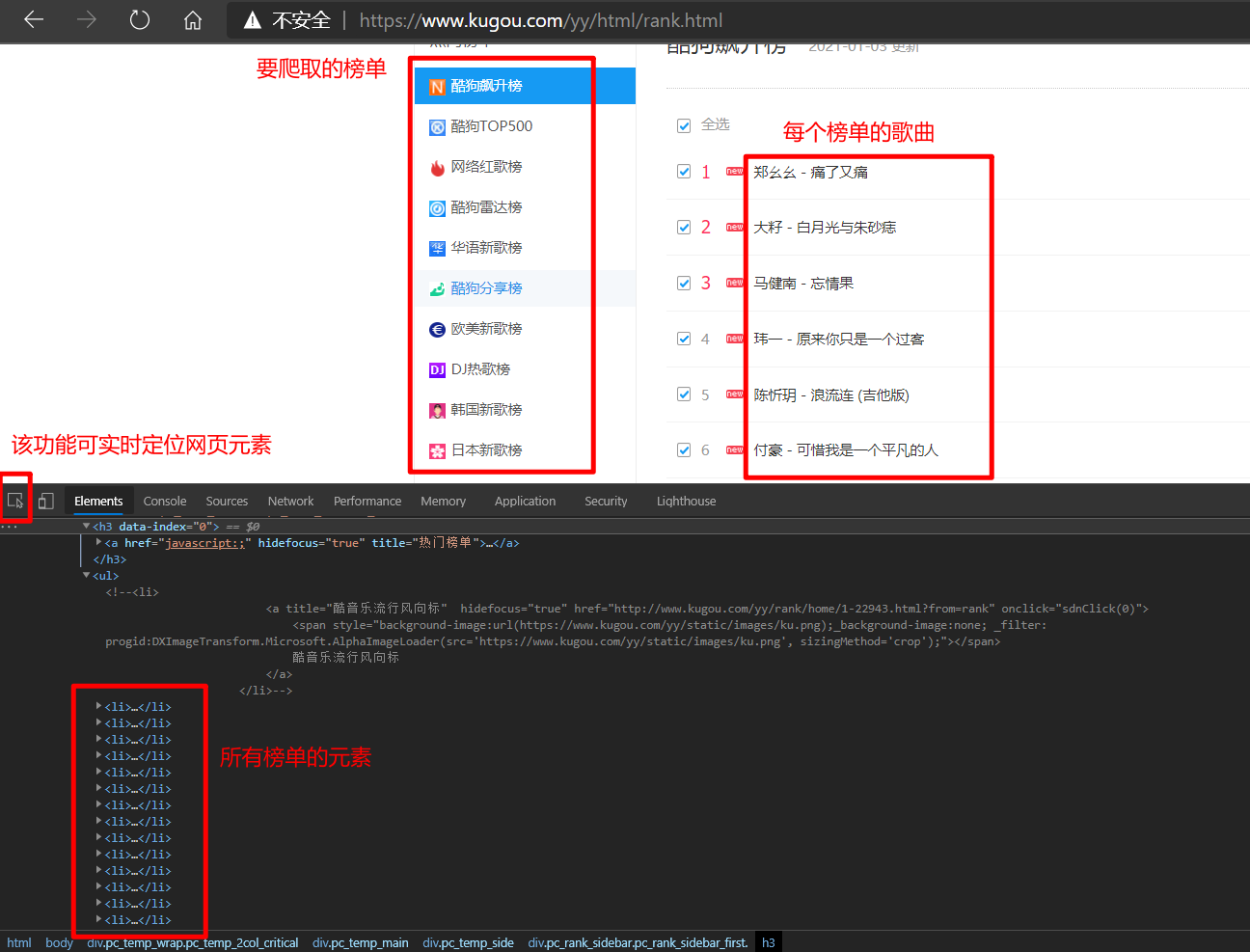This screenshot has width=1250, height=952.
Task: Uncheck the checkbox for song number 1
Action: pos(684,172)
